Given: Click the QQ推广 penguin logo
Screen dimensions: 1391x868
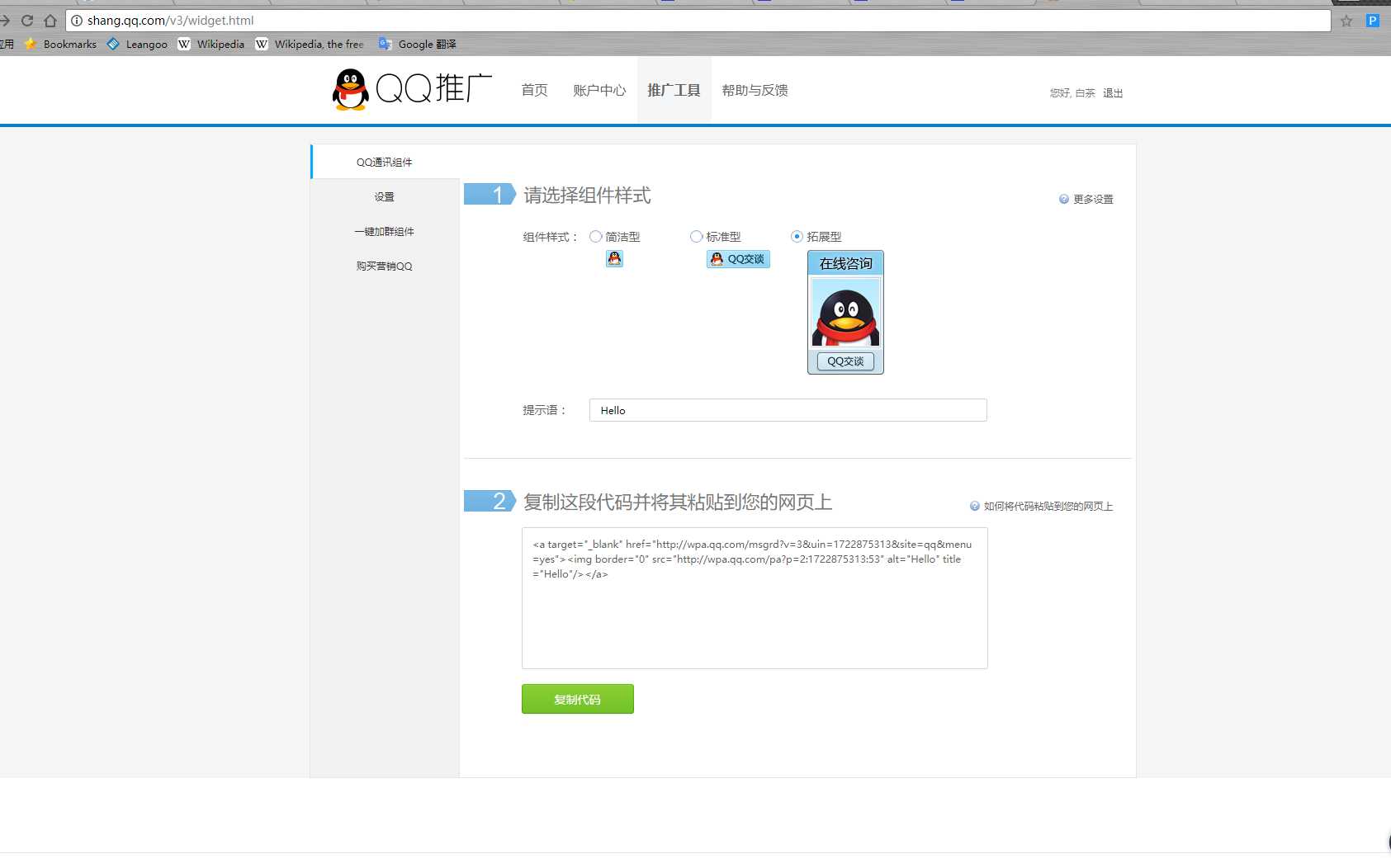Looking at the screenshot, I should pos(412,89).
